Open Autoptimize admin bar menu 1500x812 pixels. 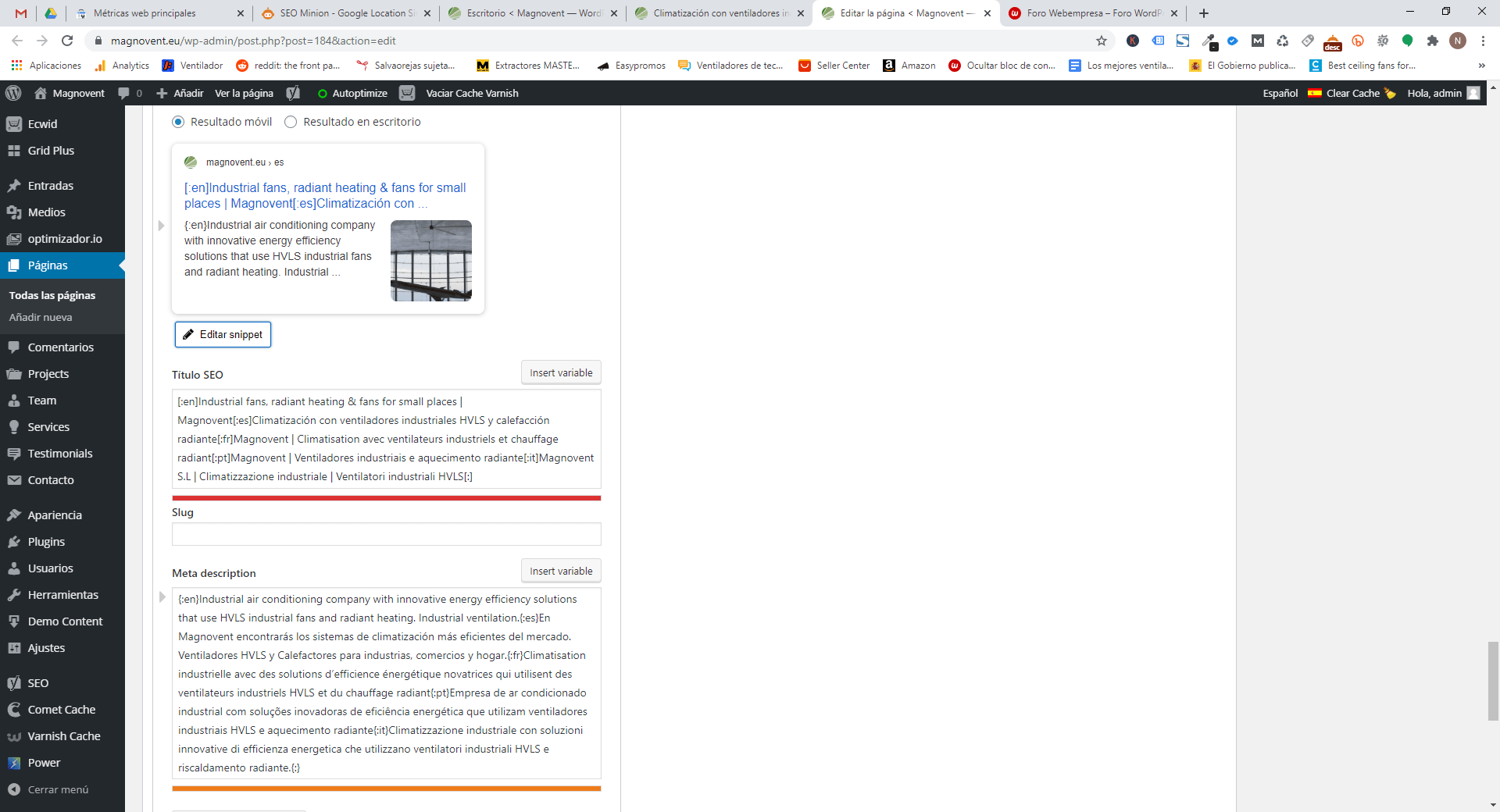click(352, 93)
